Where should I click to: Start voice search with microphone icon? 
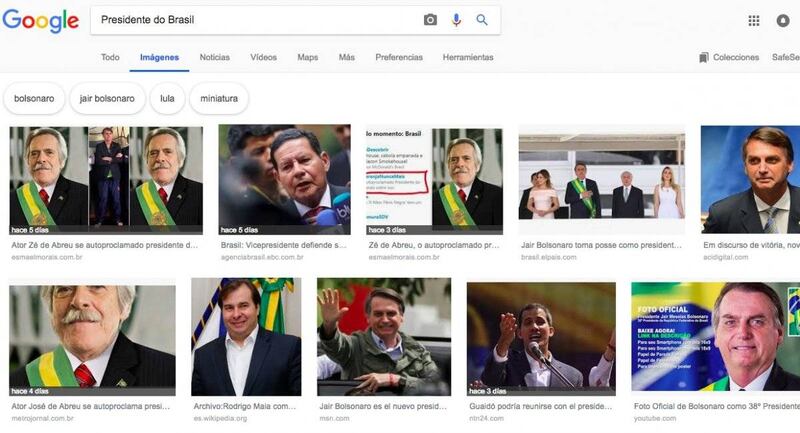(456, 20)
